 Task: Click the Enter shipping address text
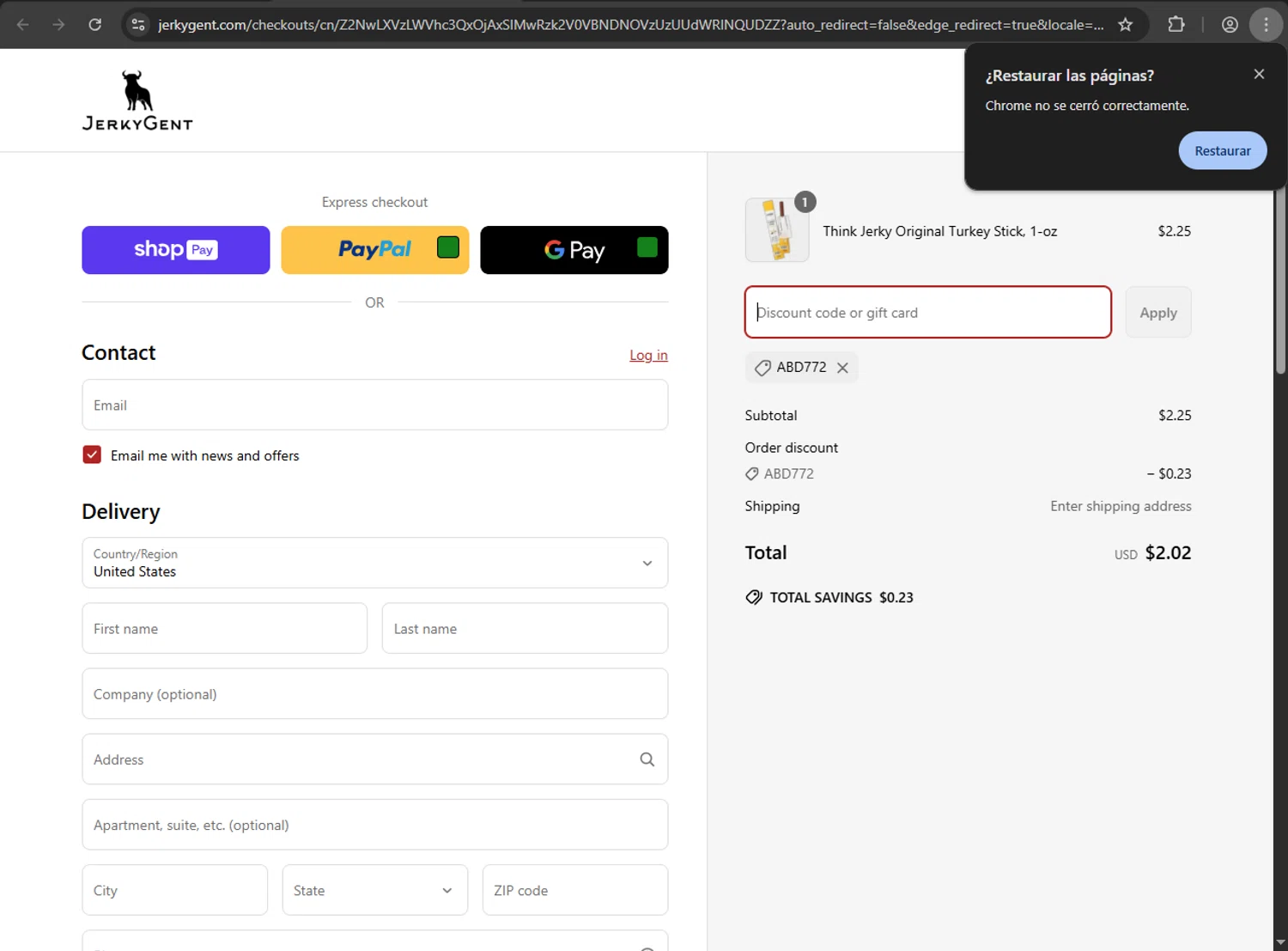[x=1121, y=506]
